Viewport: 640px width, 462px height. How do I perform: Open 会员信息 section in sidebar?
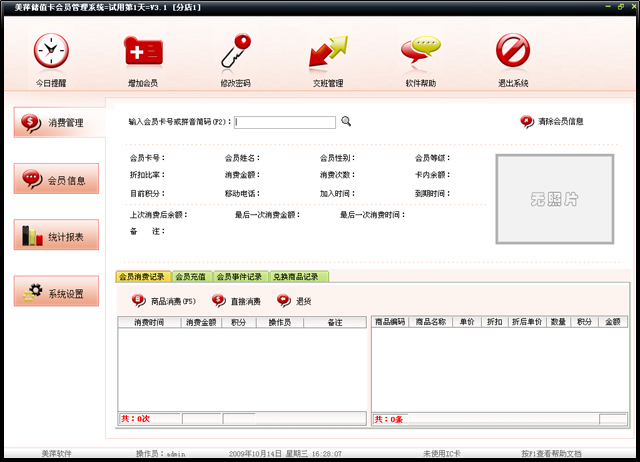[57, 180]
